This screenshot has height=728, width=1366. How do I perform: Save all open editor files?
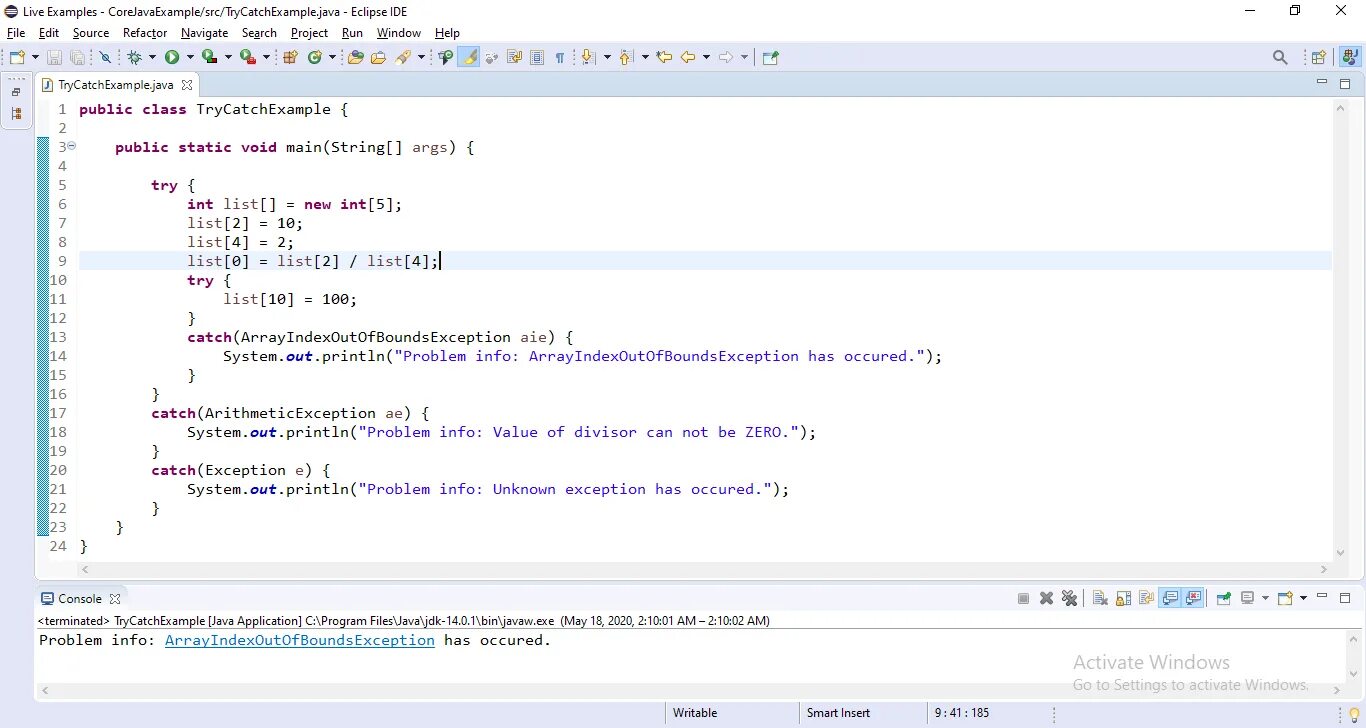point(77,57)
